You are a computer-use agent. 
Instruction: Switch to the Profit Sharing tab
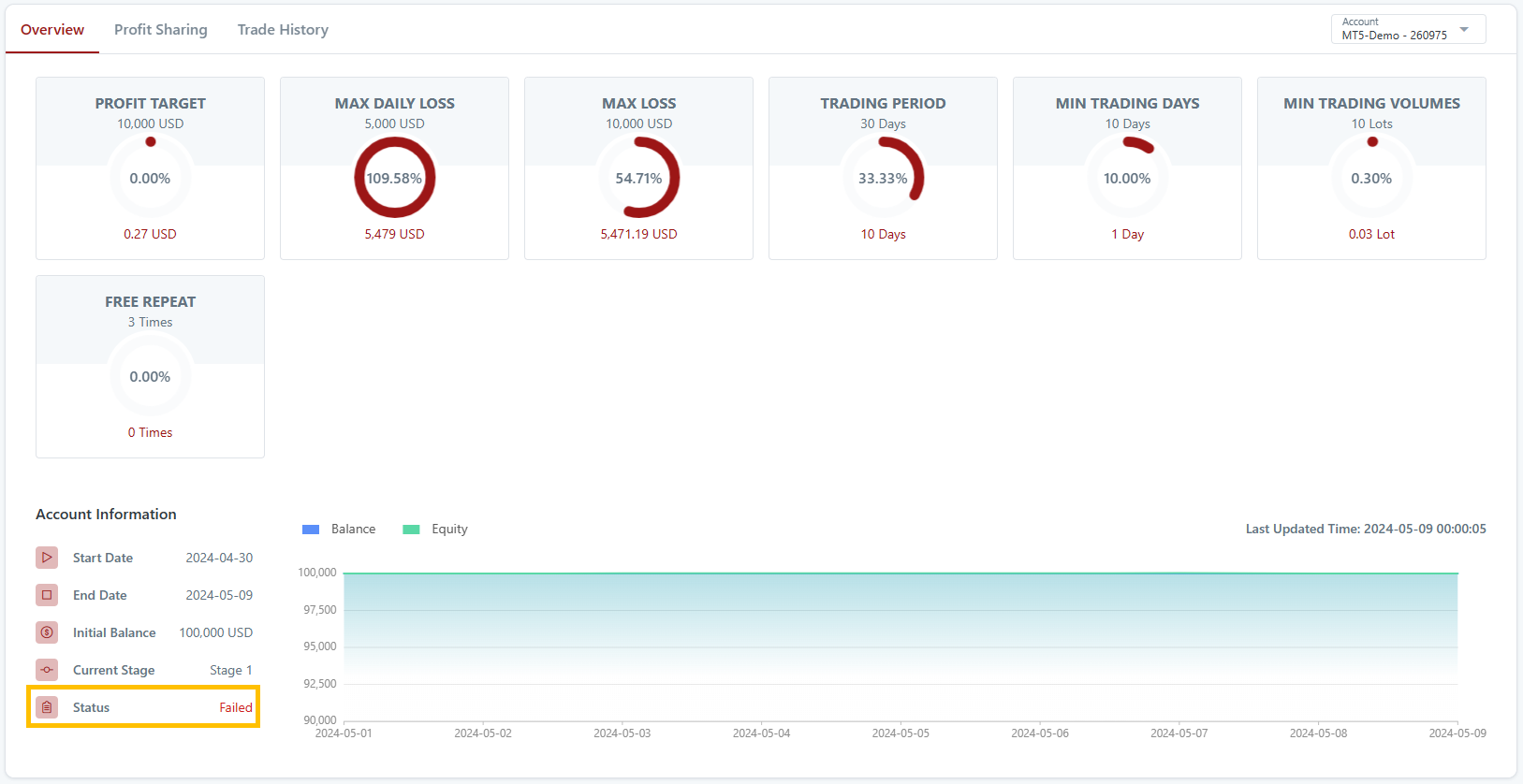(161, 30)
